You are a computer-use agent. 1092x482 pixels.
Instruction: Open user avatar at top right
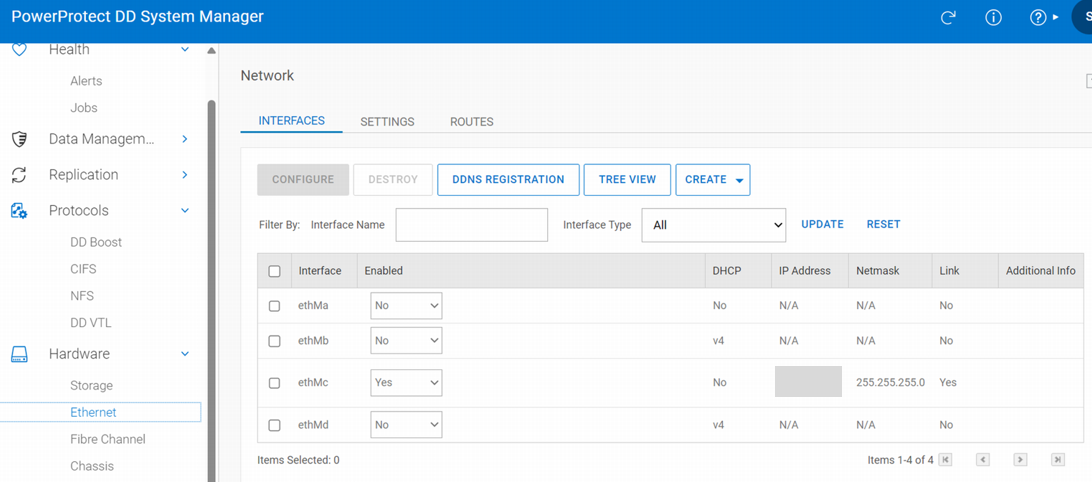click(1084, 18)
